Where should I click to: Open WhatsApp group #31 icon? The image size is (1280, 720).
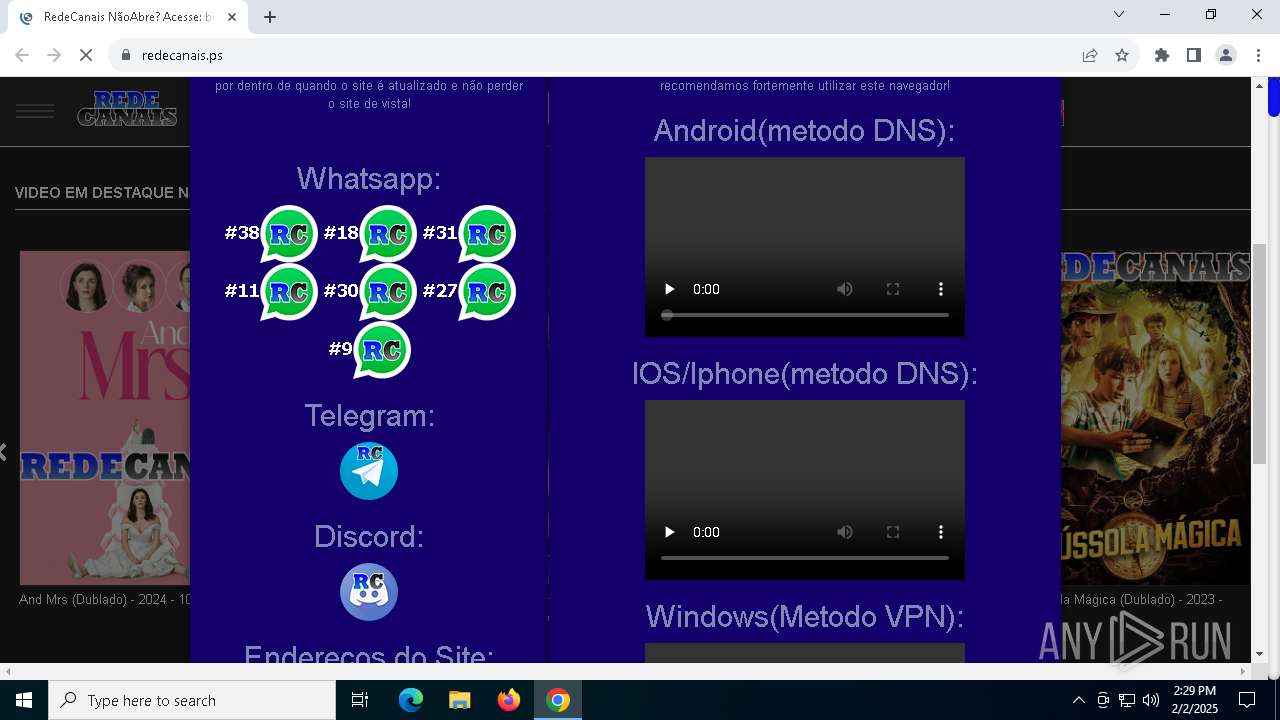coord(486,234)
